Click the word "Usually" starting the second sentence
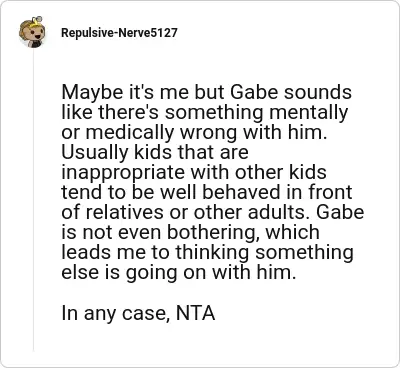This screenshot has width=400, height=368. (x=95, y=153)
